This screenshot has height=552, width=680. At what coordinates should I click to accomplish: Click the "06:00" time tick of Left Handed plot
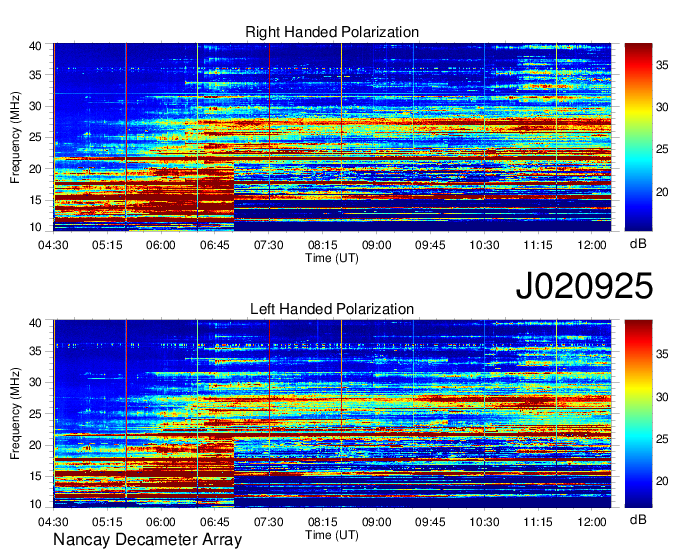pyautogui.click(x=161, y=522)
